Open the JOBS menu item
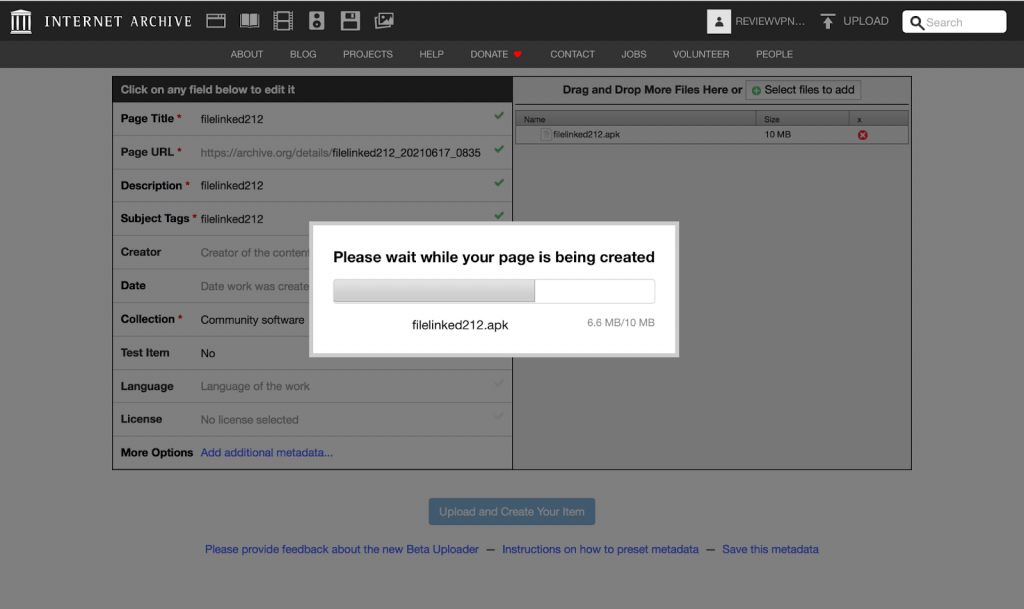The width and height of the screenshot is (1024, 609). pyautogui.click(x=633, y=54)
